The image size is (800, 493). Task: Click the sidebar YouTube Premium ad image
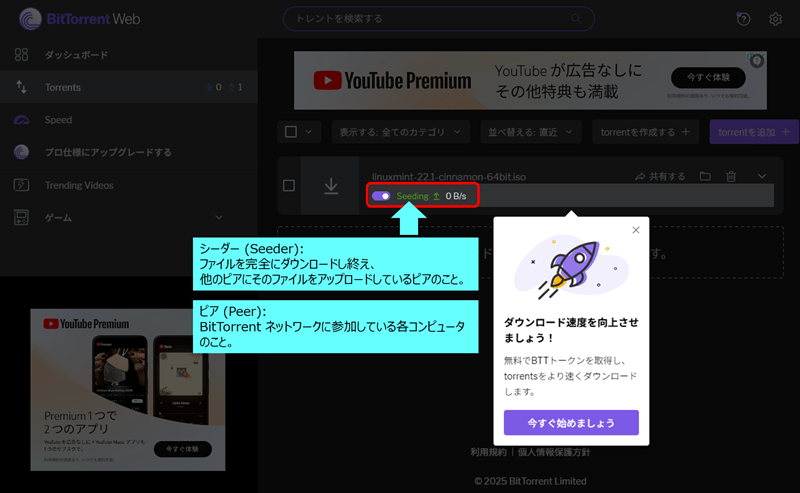click(128, 389)
